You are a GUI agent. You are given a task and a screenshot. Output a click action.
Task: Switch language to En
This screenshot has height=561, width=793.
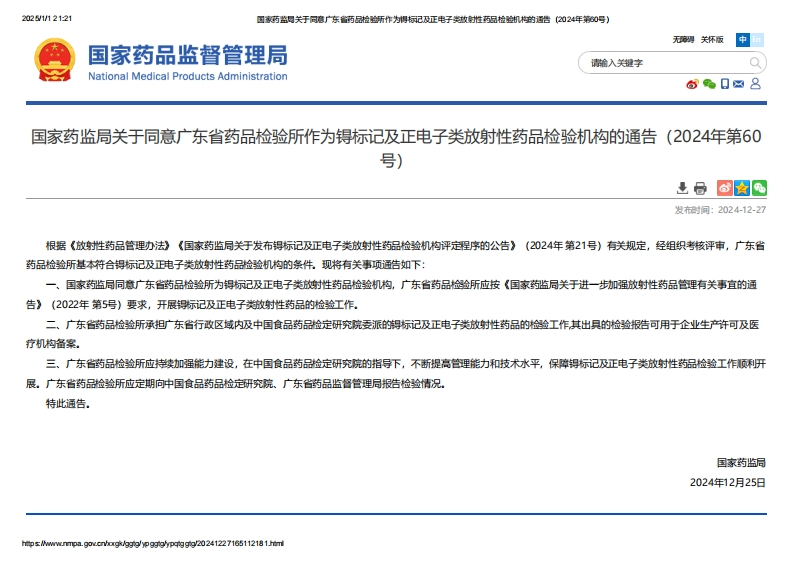(757, 40)
